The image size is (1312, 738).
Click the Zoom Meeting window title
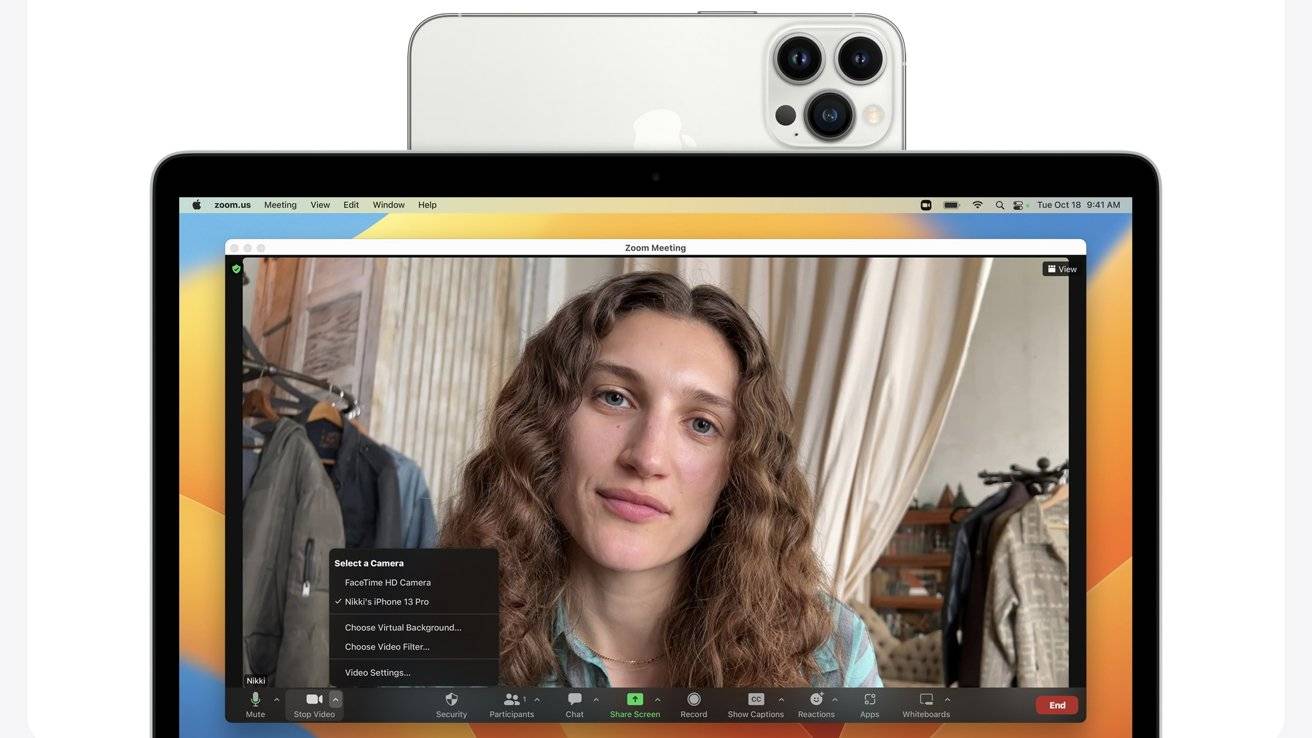tap(655, 248)
